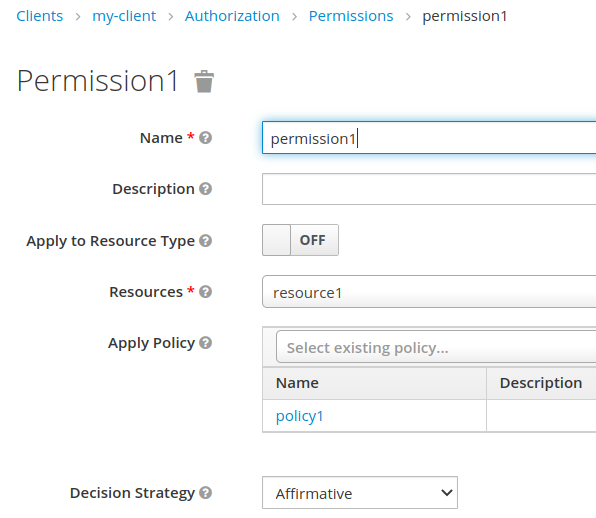Open the Resources resource1 selector
This screenshot has height=518, width=596.
[x=429, y=291]
